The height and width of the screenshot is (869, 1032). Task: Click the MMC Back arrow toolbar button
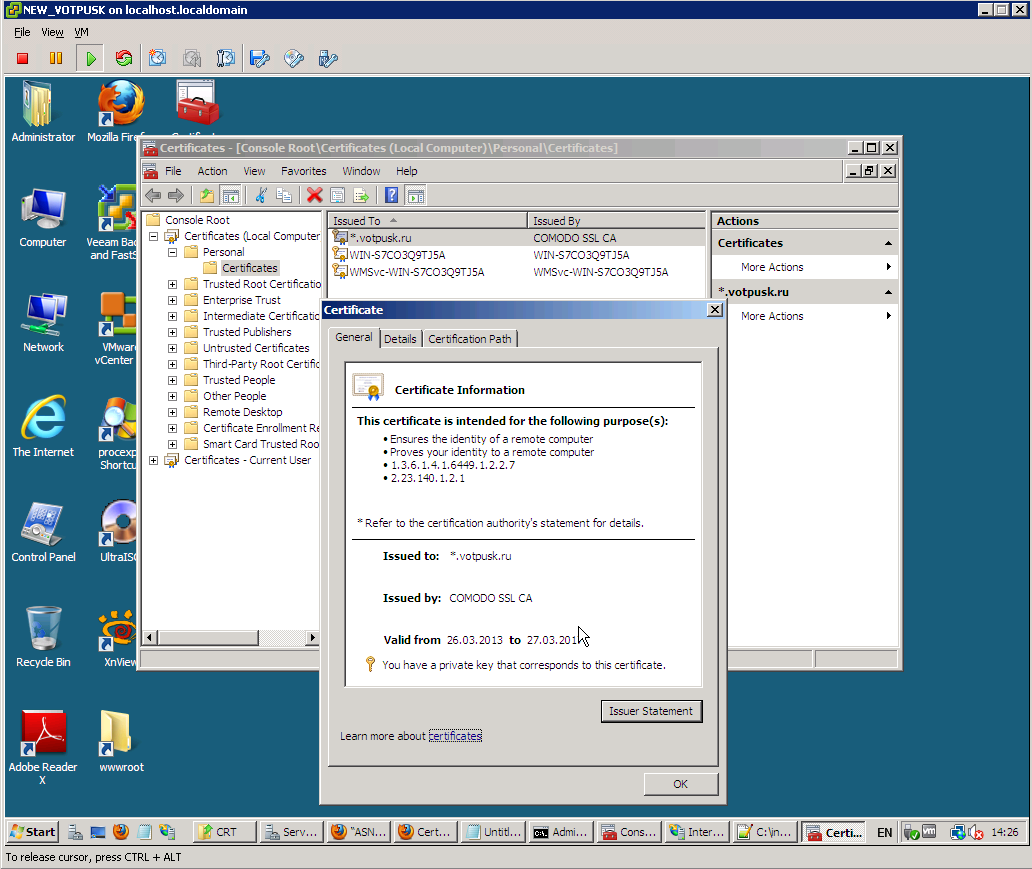[153, 196]
